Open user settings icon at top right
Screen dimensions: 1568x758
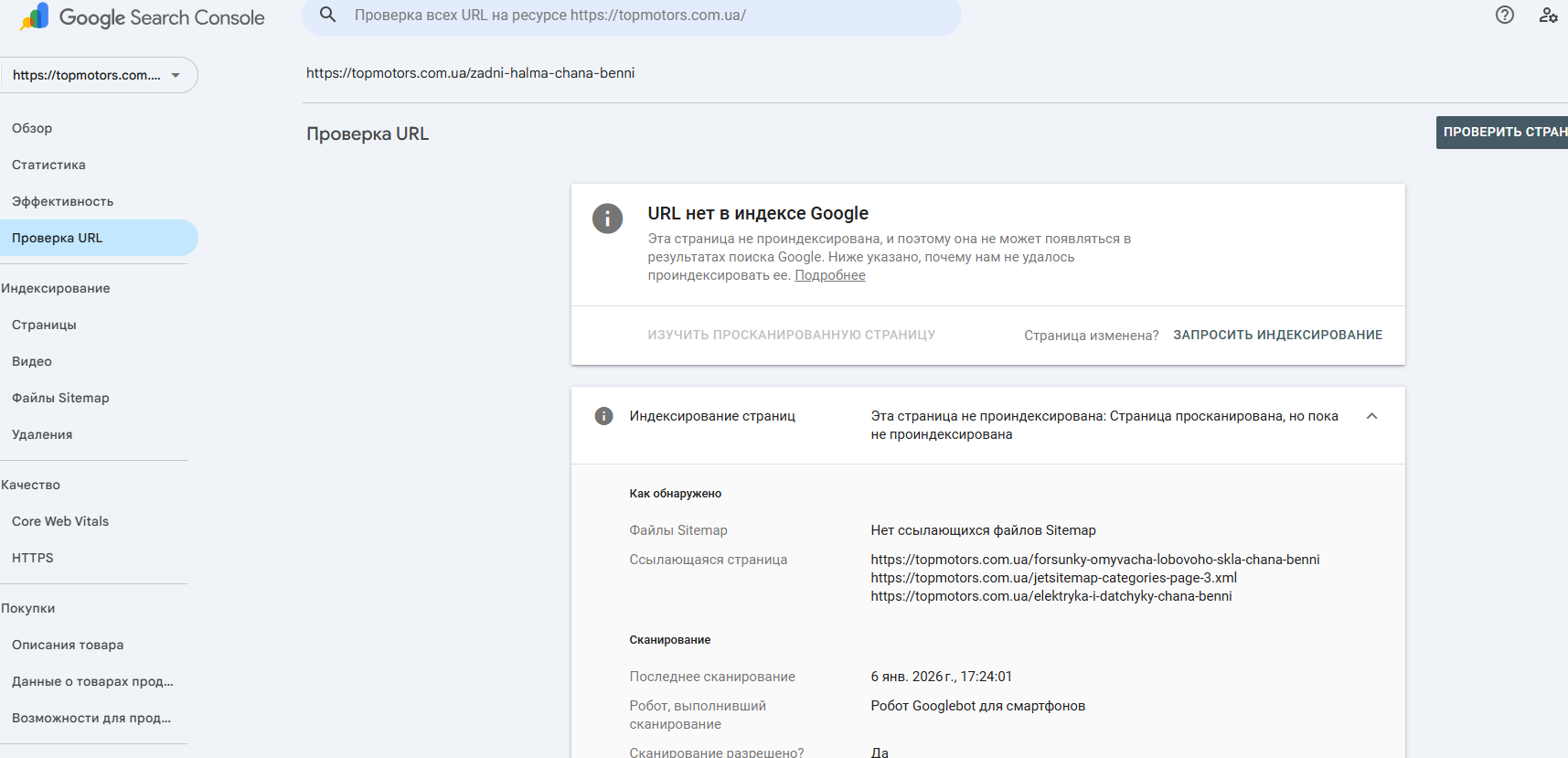tap(1548, 15)
